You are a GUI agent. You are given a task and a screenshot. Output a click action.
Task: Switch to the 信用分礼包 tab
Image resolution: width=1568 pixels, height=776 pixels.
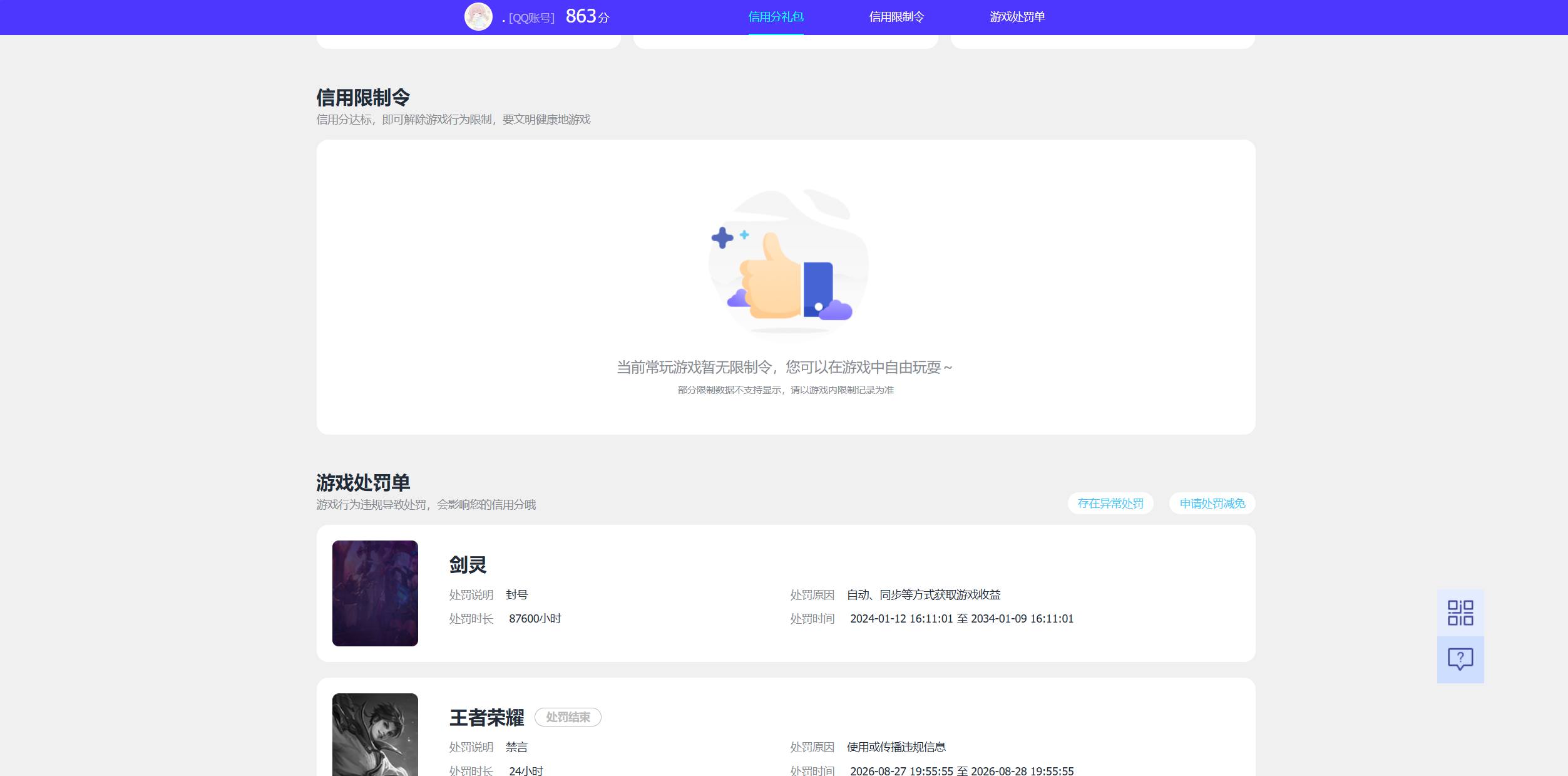point(776,17)
